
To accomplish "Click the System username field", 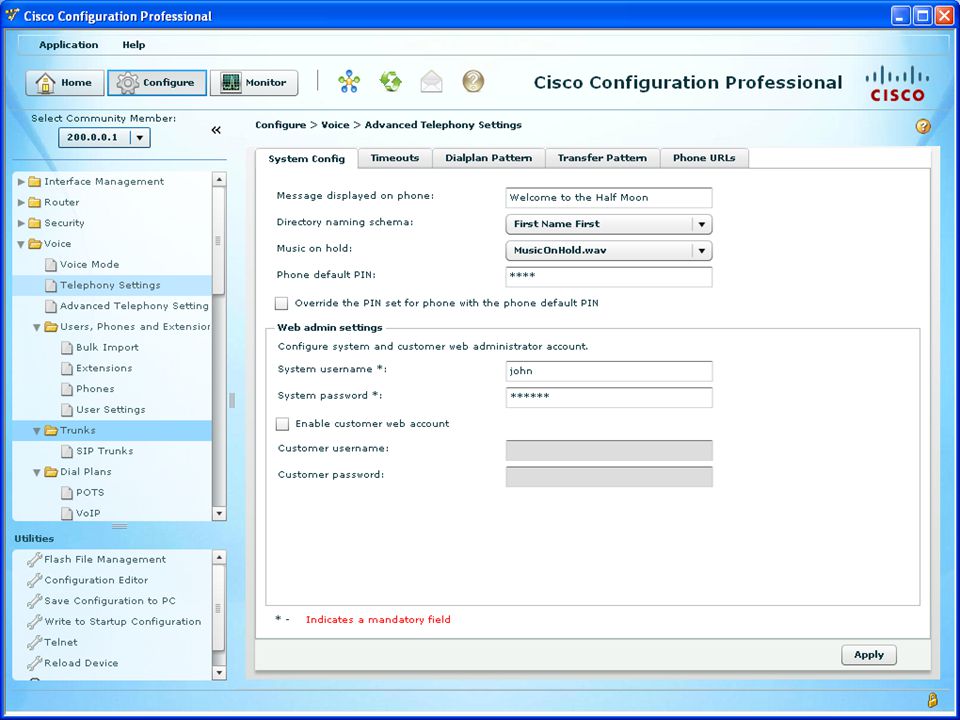I will [609, 371].
